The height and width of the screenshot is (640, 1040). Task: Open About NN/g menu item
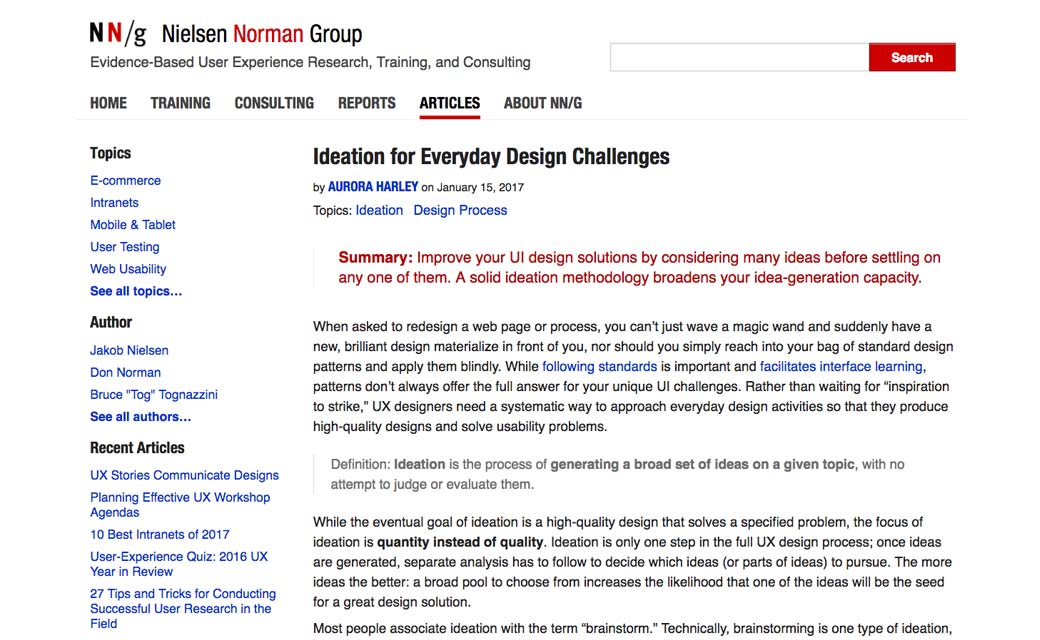[542, 103]
